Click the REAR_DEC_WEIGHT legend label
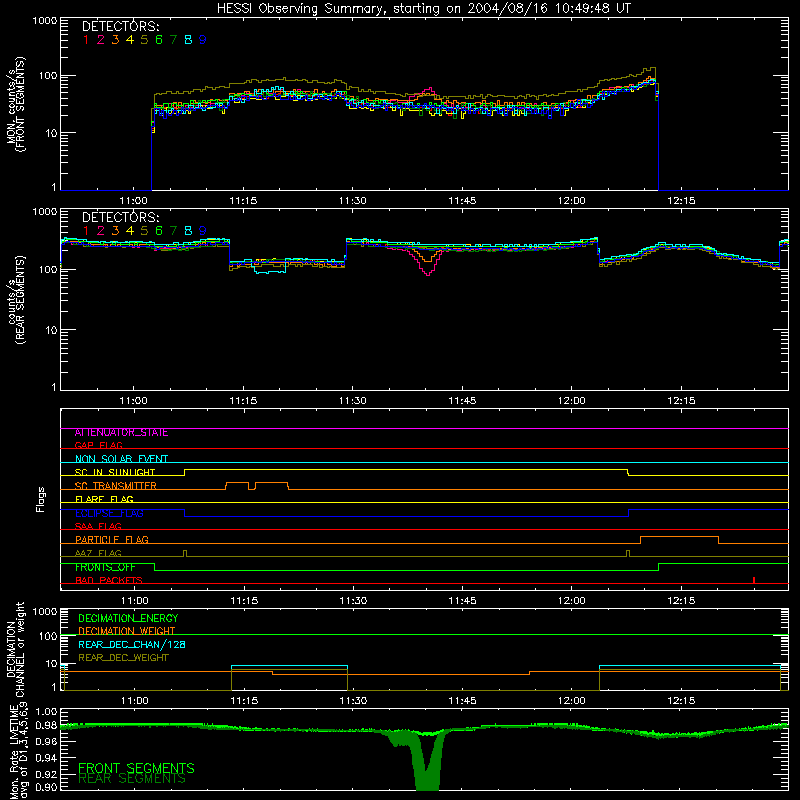 pyautogui.click(x=123, y=658)
